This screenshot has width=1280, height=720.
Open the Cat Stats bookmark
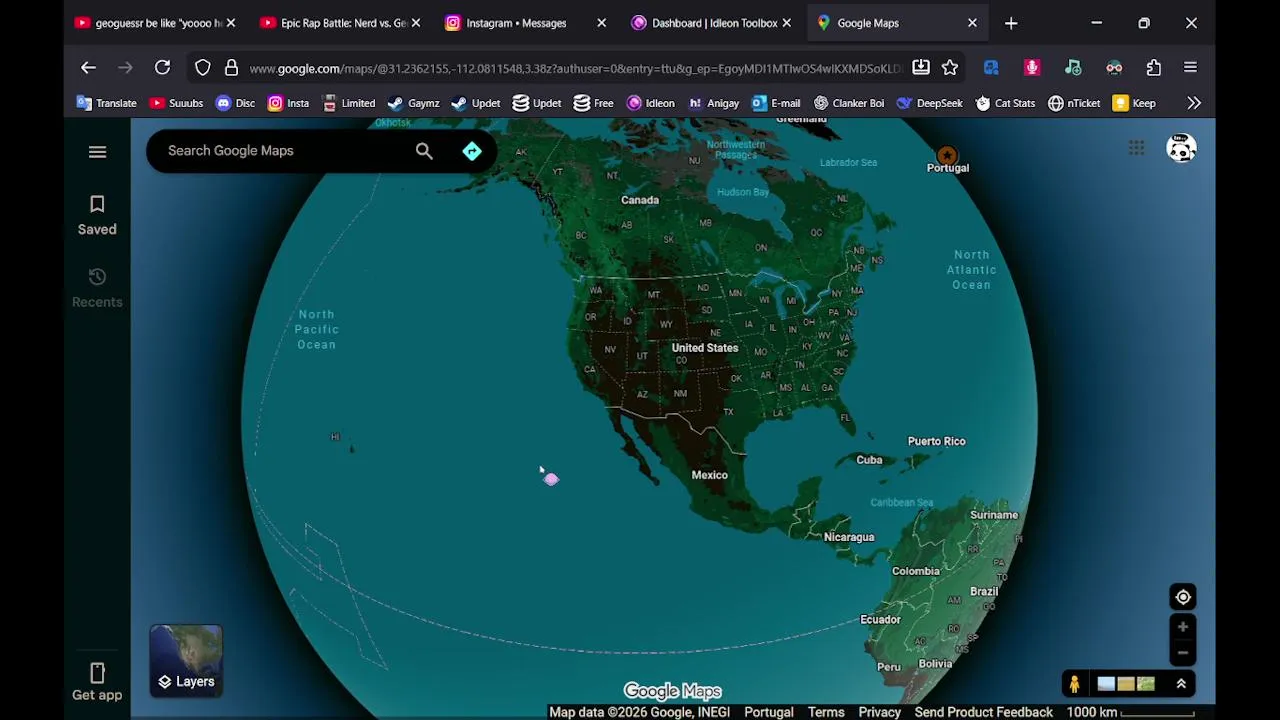coord(1005,103)
